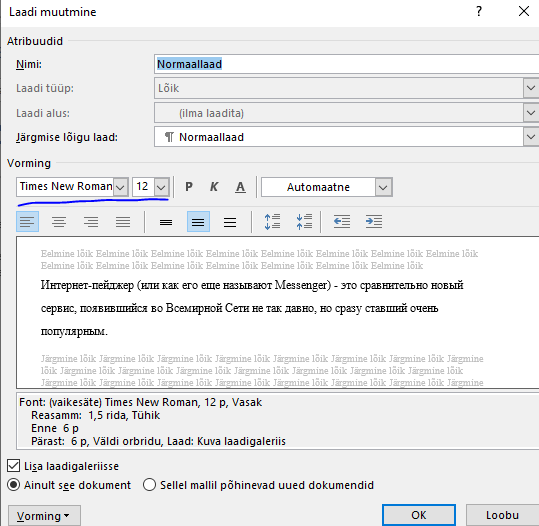Screen dimensions: 539x526
Task: Justify paragraph text alignment
Action: point(123,222)
